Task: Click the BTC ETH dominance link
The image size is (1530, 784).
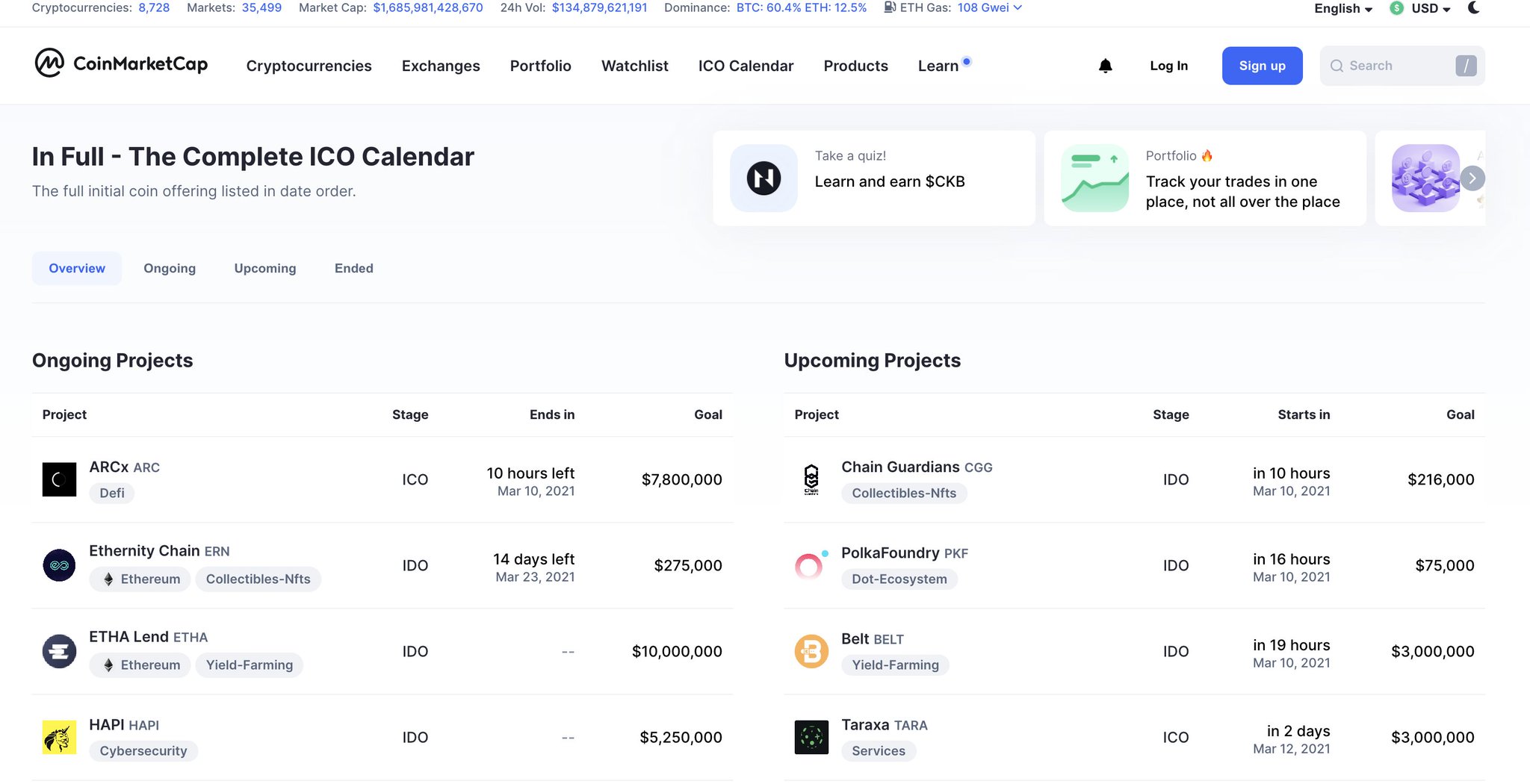Action: tap(802, 7)
